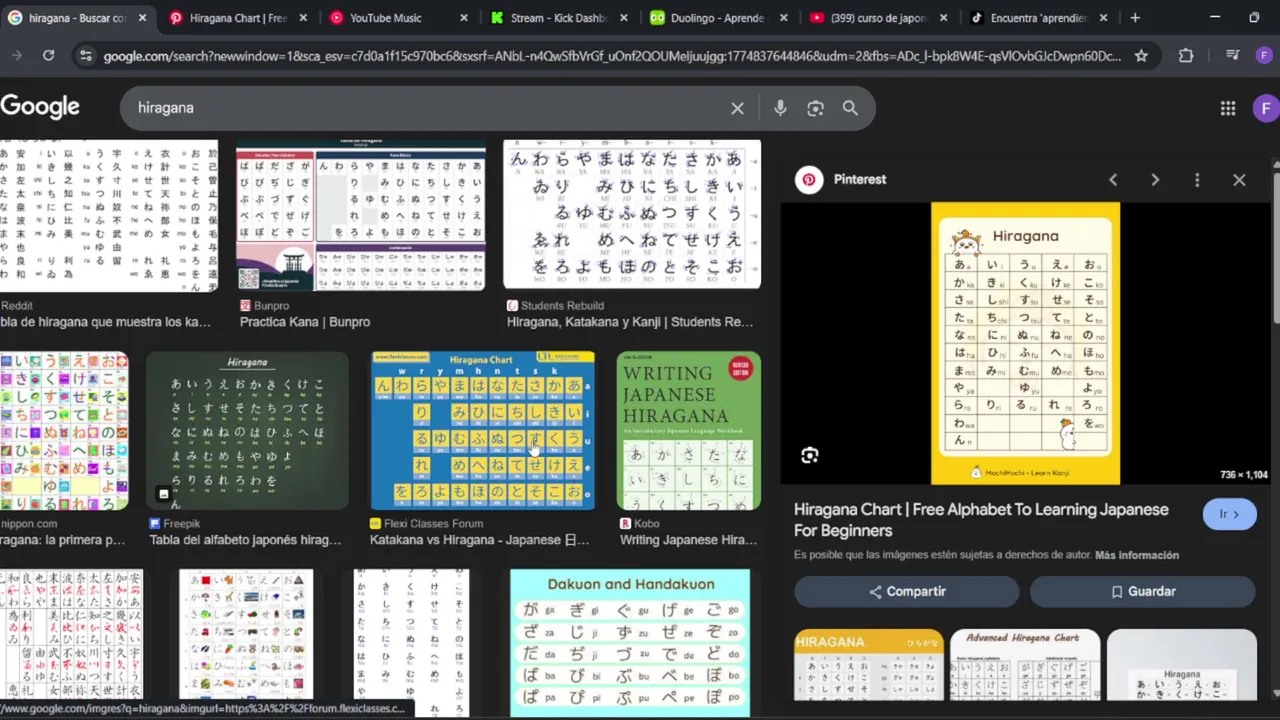Click the Compartir share button
This screenshot has height=720, width=1280.
pyautogui.click(x=907, y=592)
